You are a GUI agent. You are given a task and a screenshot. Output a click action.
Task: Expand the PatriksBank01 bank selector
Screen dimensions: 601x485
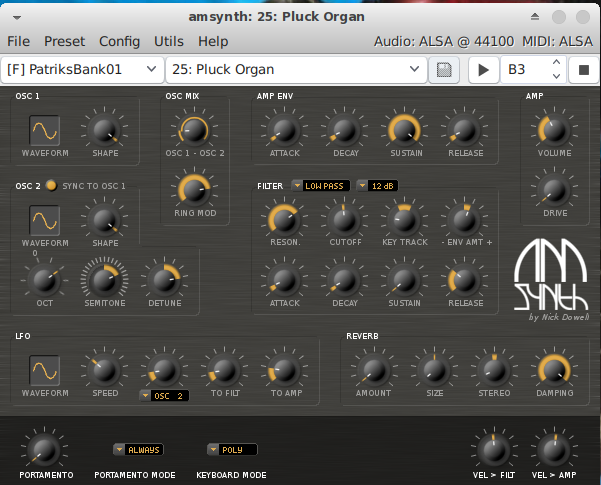[83, 70]
